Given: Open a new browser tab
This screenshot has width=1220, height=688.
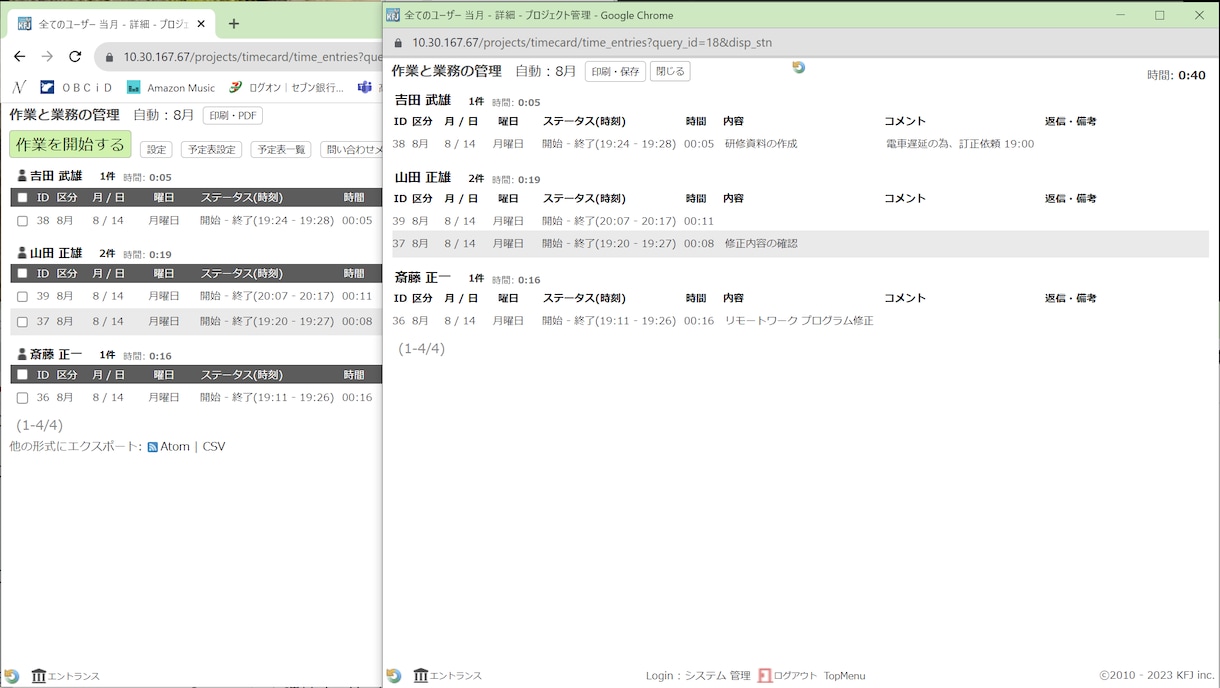Looking at the screenshot, I should [234, 24].
